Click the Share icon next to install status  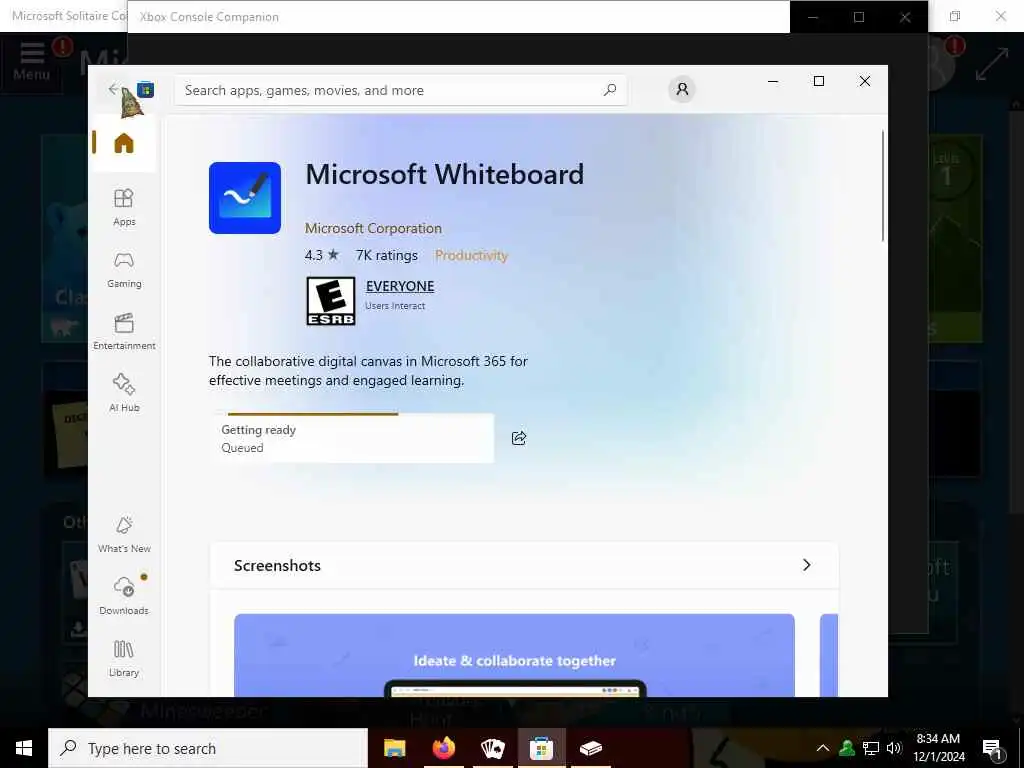[x=519, y=438]
